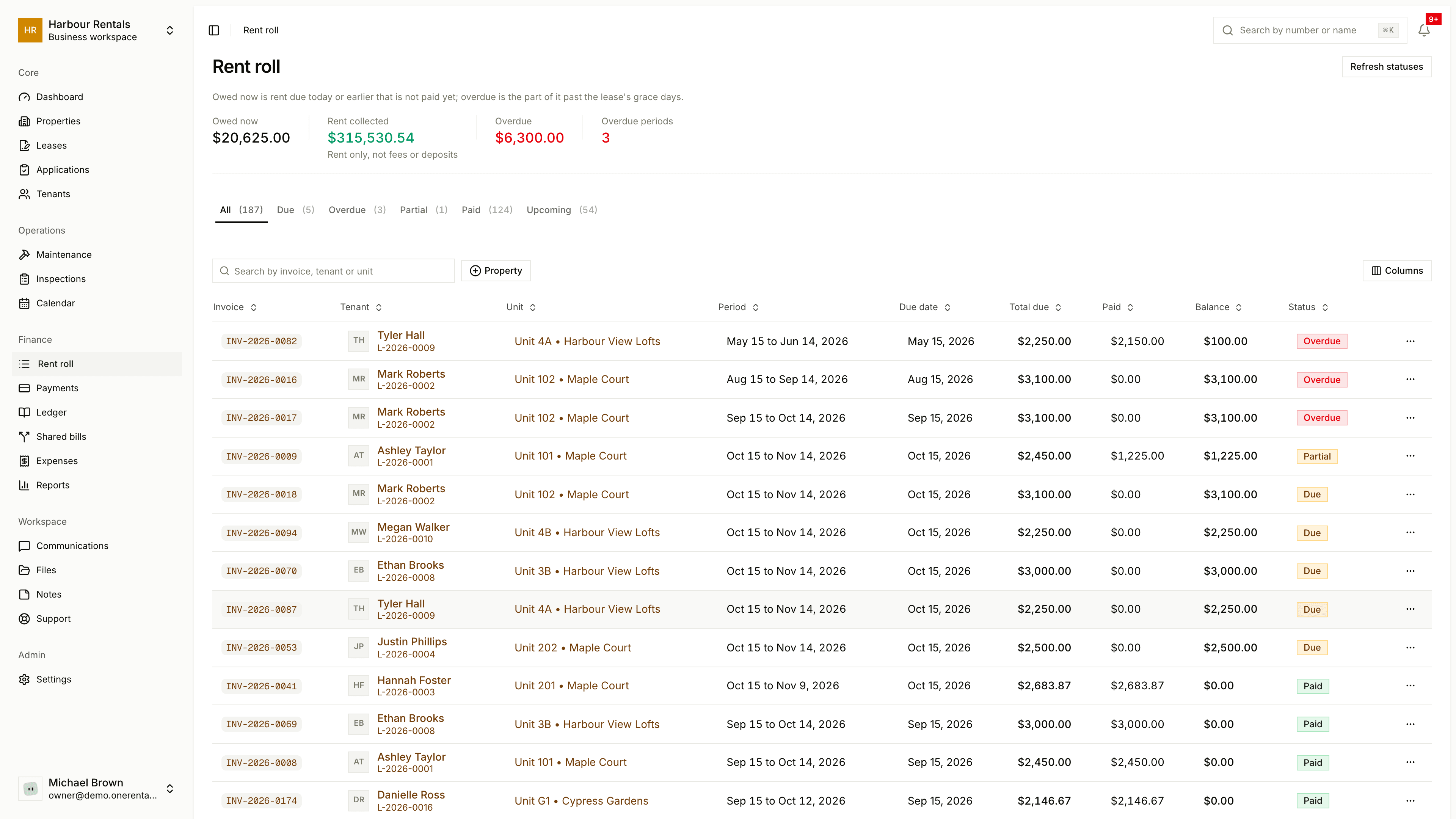Toggle the sidebar panel icon
This screenshot has height=819, width=1456.
point(213,30)
